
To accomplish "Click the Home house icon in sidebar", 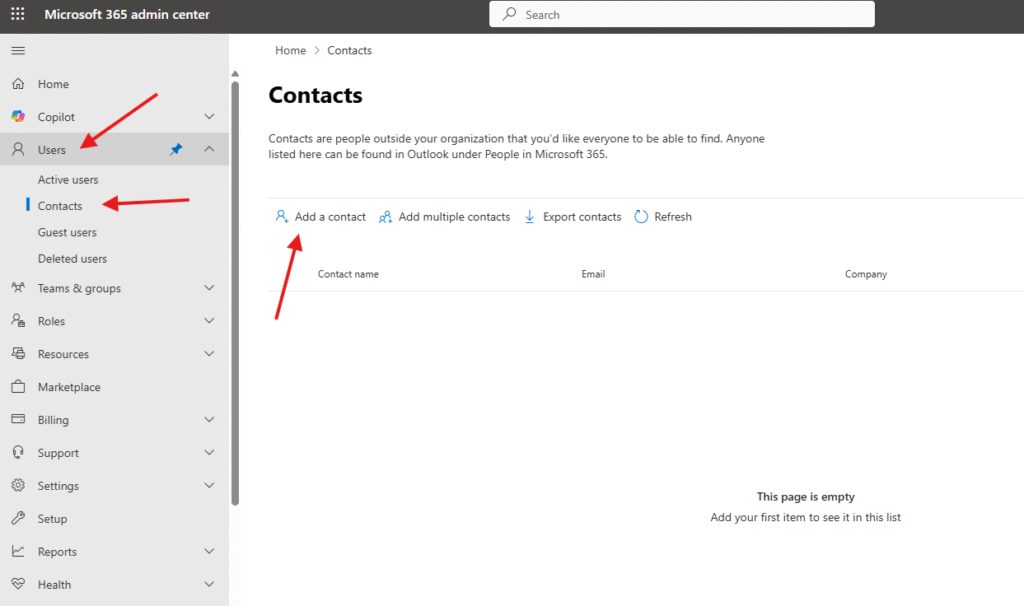I will click(18, 84).
